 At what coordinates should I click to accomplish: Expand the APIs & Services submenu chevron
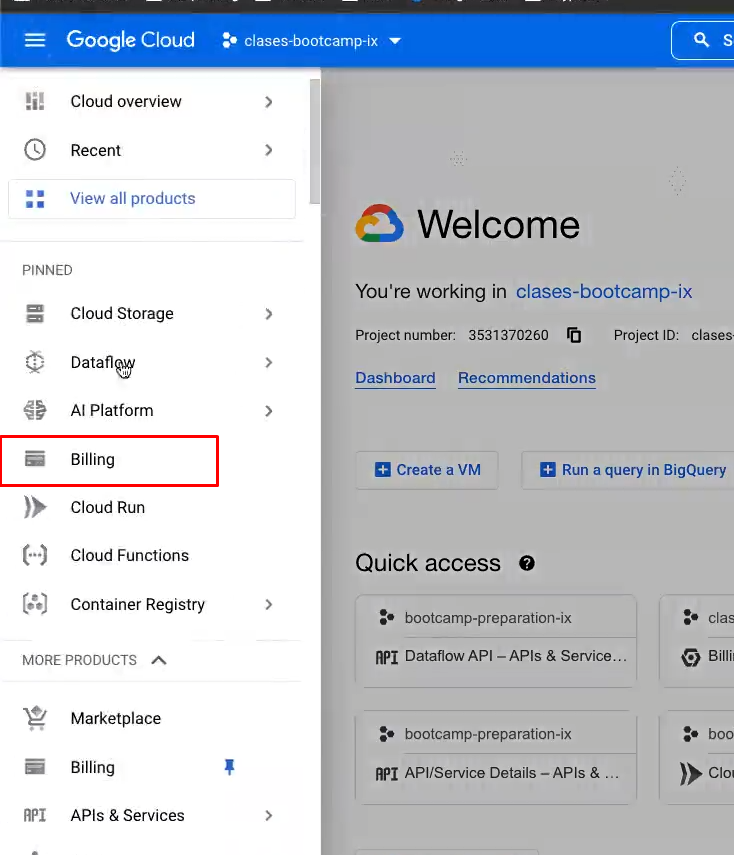coord(268,816)
